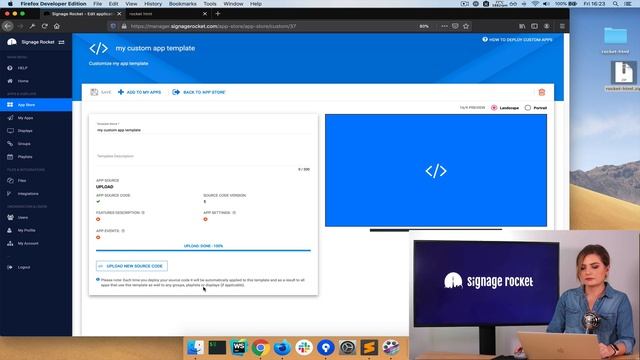Bookmark this page with star icon
Viewport: 640px width, 360px height.
[x=466, y=26]
